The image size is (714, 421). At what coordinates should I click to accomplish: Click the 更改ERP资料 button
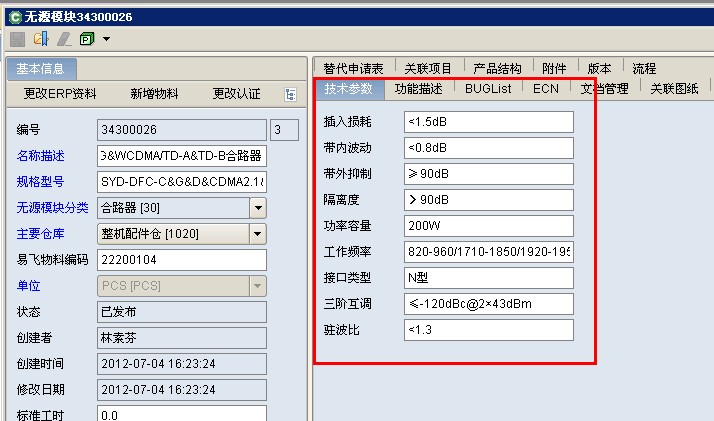61,94
